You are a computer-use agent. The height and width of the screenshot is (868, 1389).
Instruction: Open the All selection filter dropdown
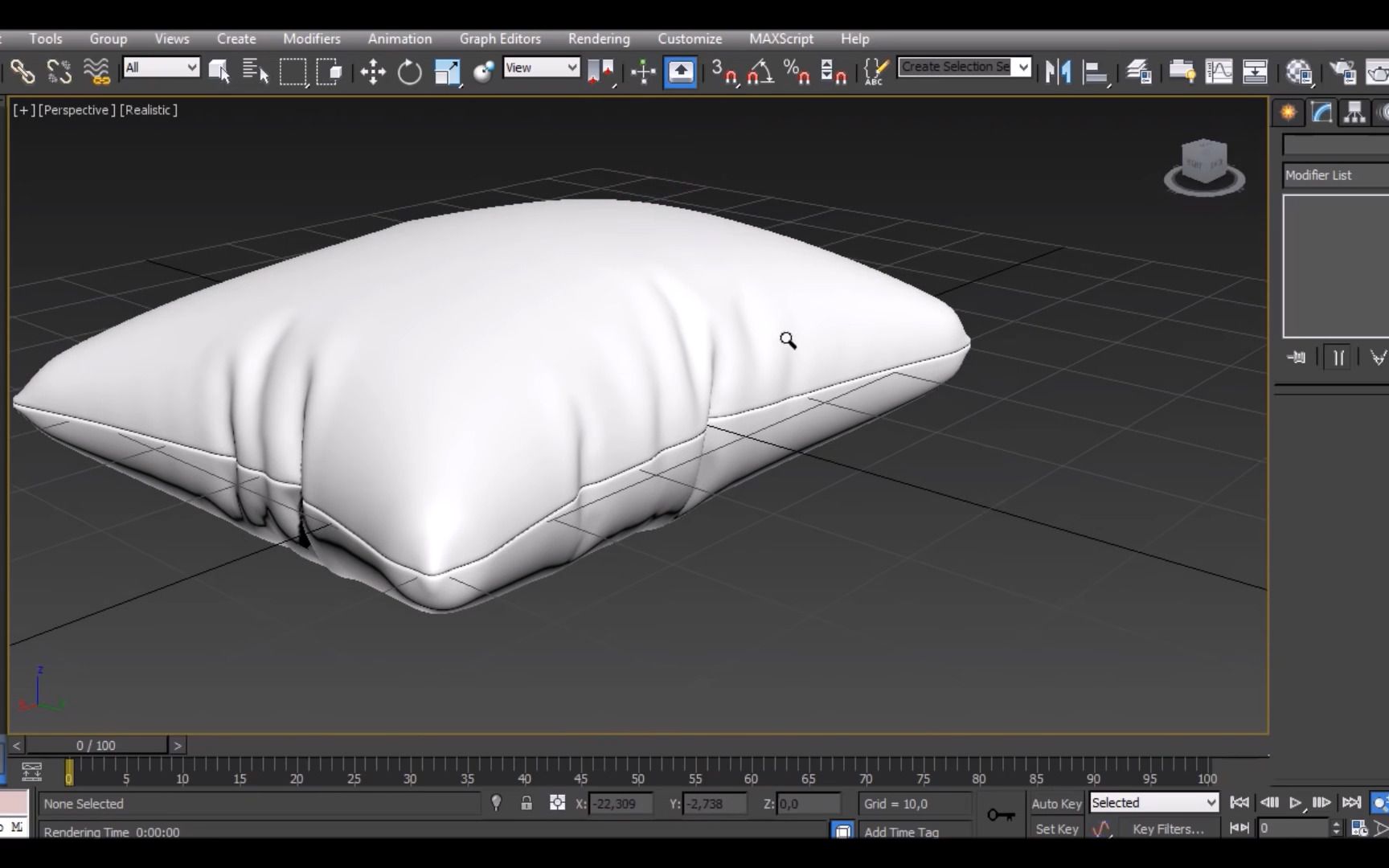(x=161, y=68)
